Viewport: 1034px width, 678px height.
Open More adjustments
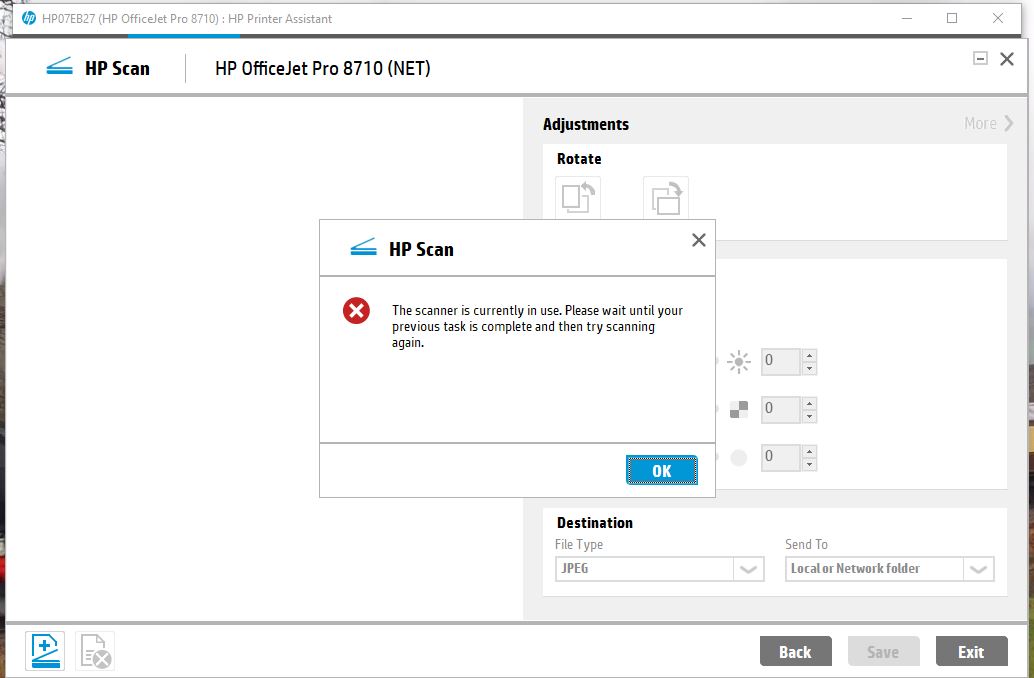click(x=988, y=123)
